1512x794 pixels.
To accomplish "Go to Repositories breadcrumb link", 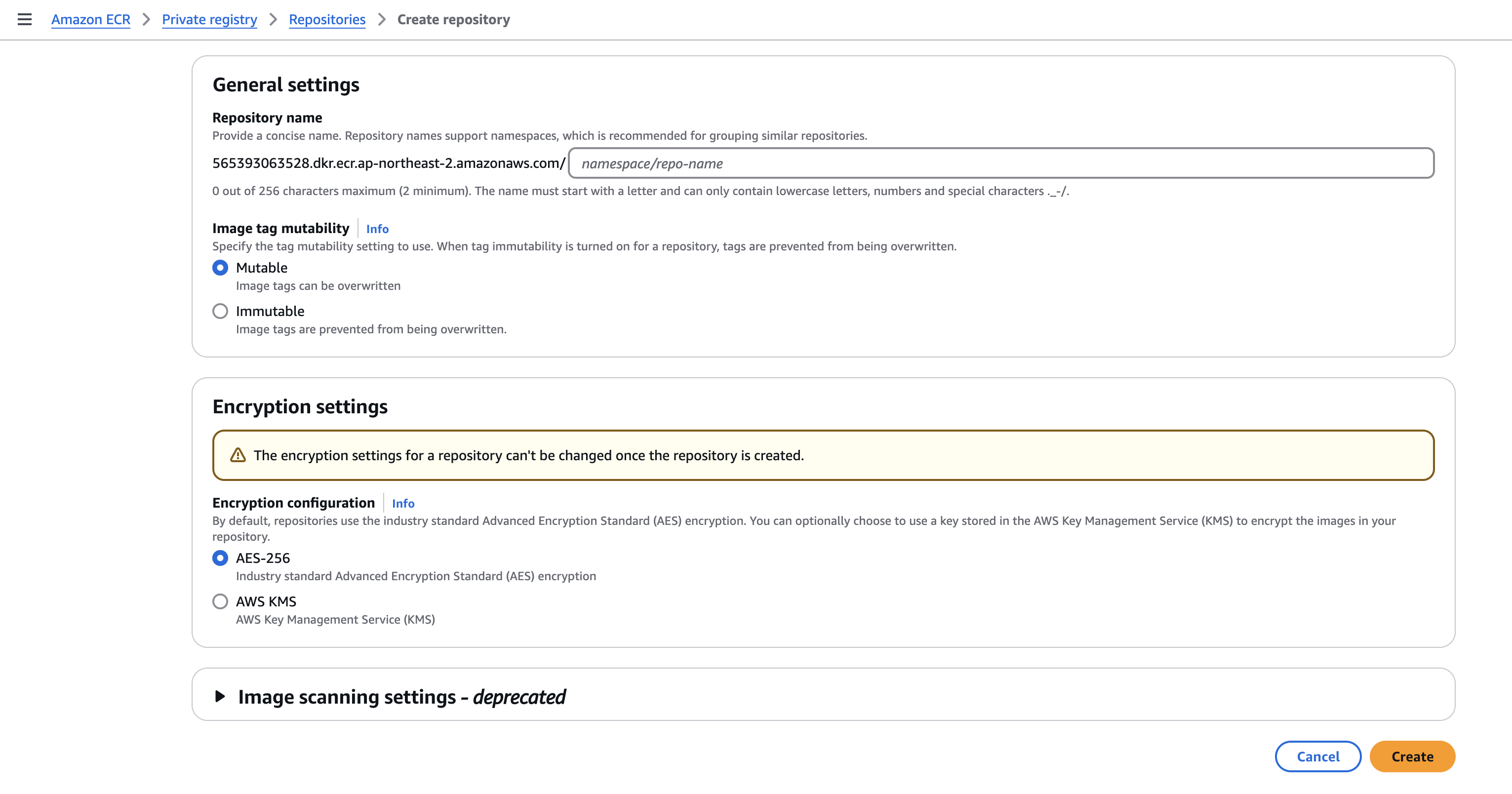I will click(327, 19).
